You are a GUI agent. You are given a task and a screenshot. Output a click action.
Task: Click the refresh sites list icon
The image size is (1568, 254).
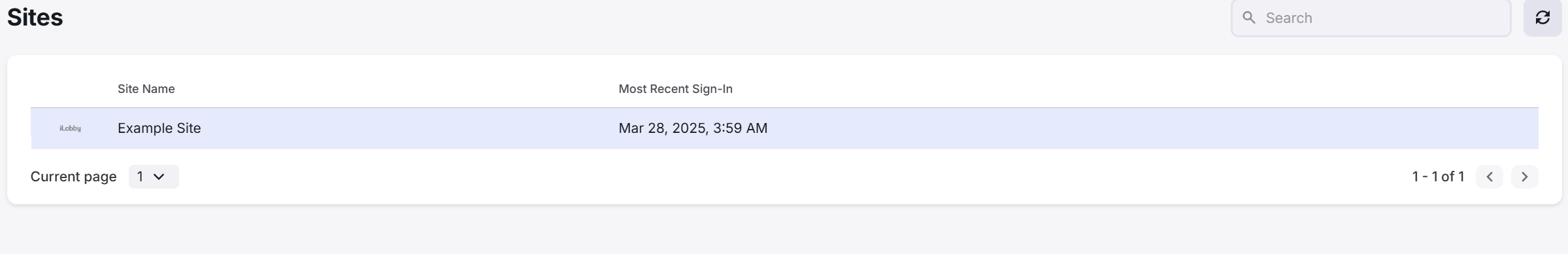1543,18
